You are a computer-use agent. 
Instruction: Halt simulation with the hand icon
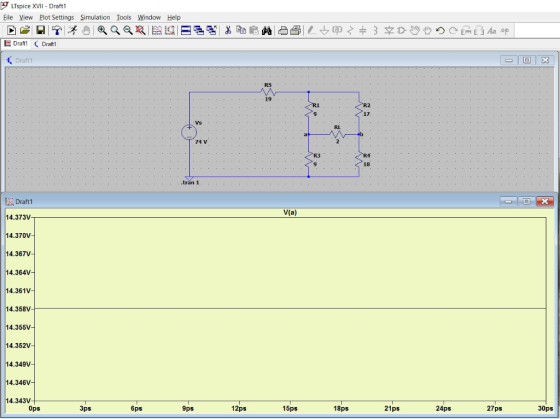tap(86, 31)
